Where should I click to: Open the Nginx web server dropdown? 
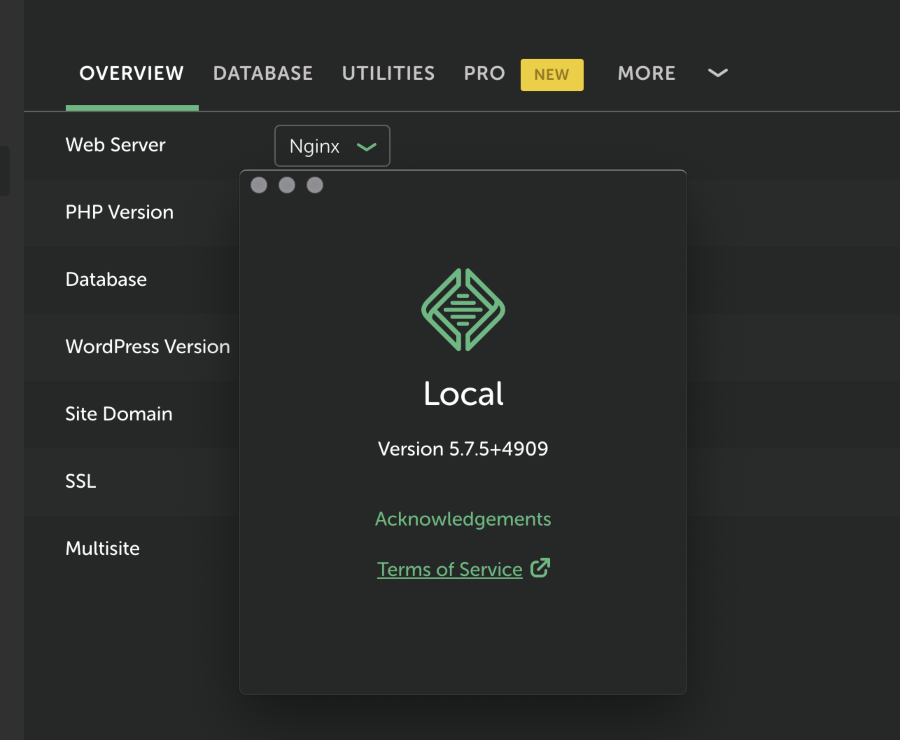point(332,146)
